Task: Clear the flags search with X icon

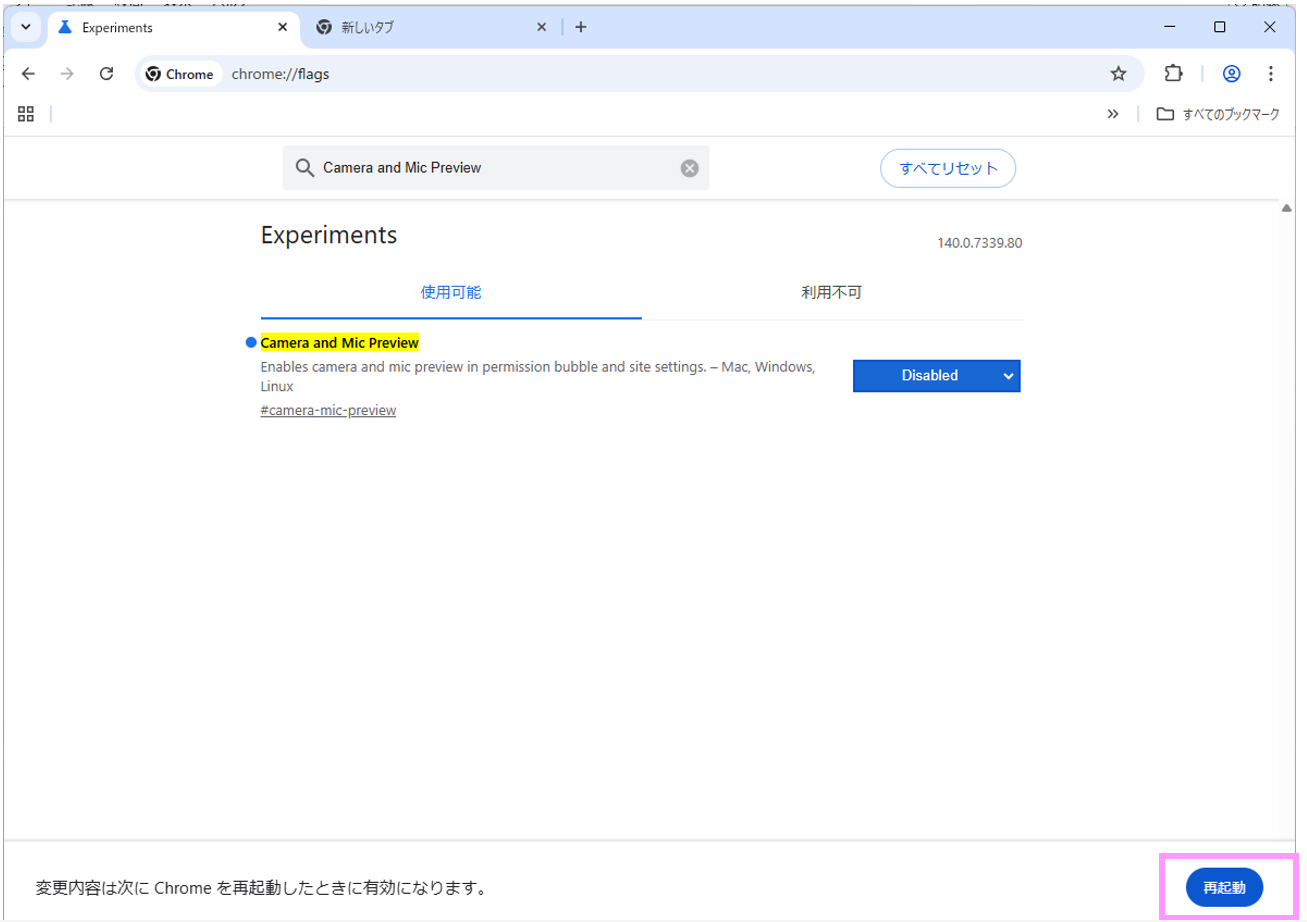Action: coord(689,168)
